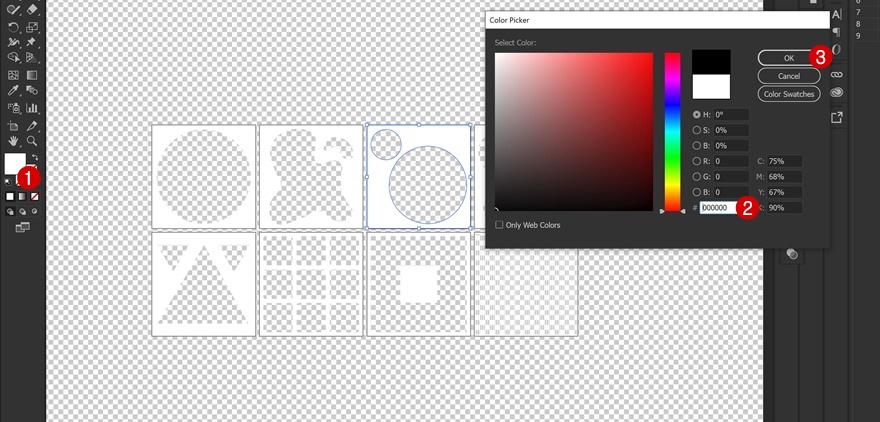880x422 pixels.
Task: Click the H hue value field
Action: (x=731, y=114)
